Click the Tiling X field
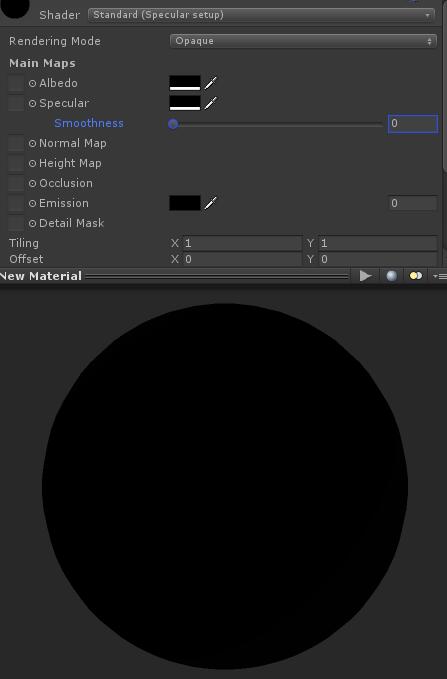Screen dimensions: 447x679 [x=242, y=243]
